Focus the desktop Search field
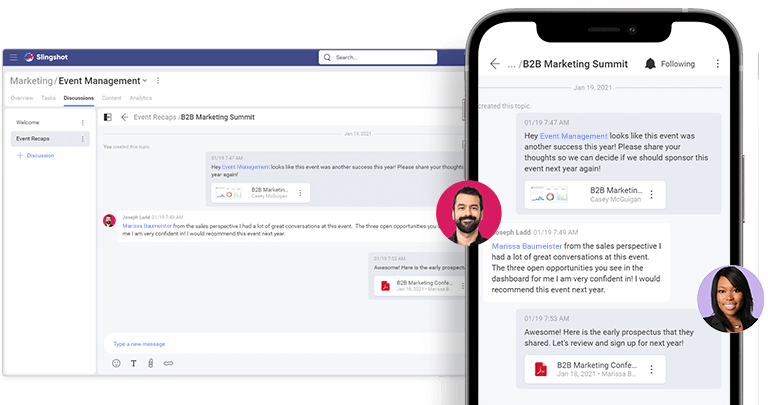 [378, 57]
